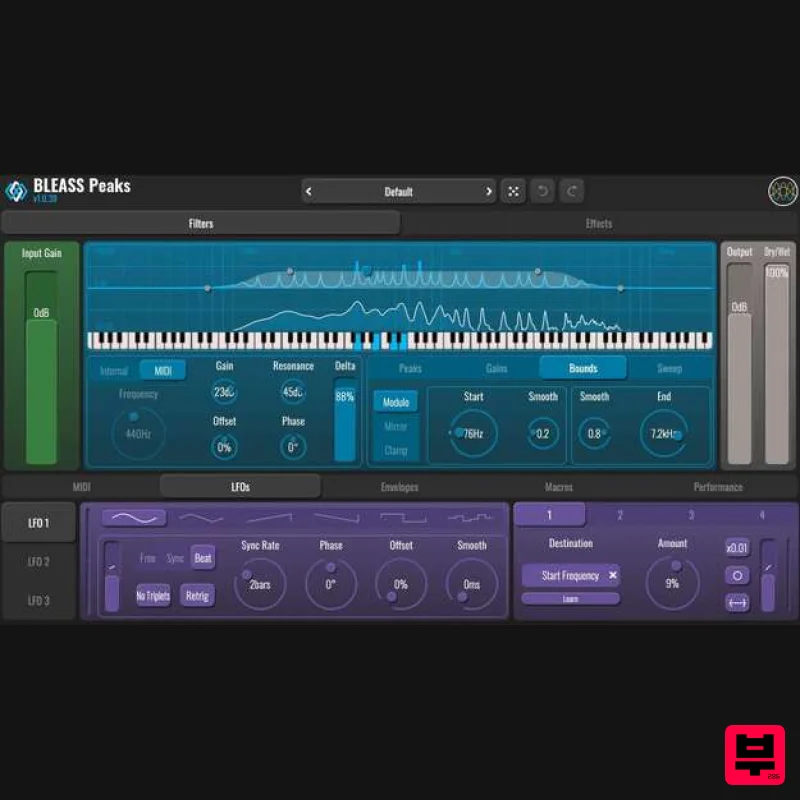Click the x0.01 amount multiplier button
Screen dimensions: 800x800
coord(737,548)
